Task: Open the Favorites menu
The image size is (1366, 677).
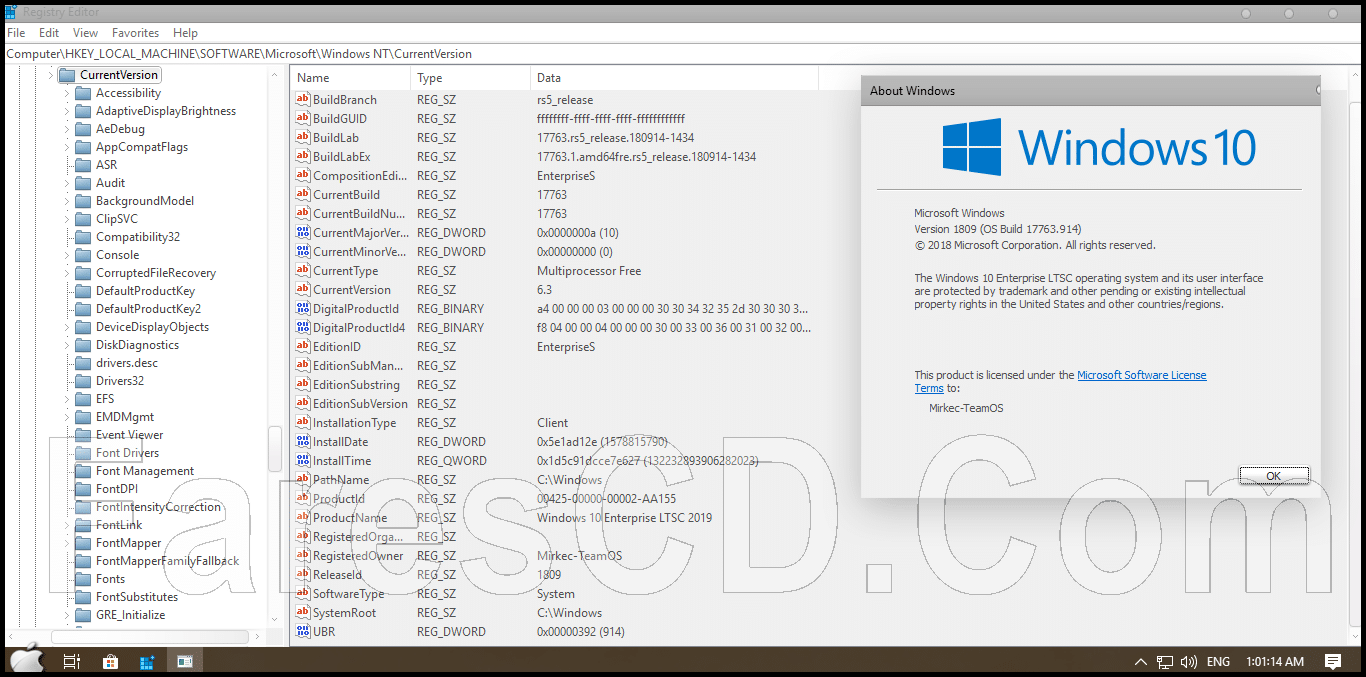Action: point(136,33)
